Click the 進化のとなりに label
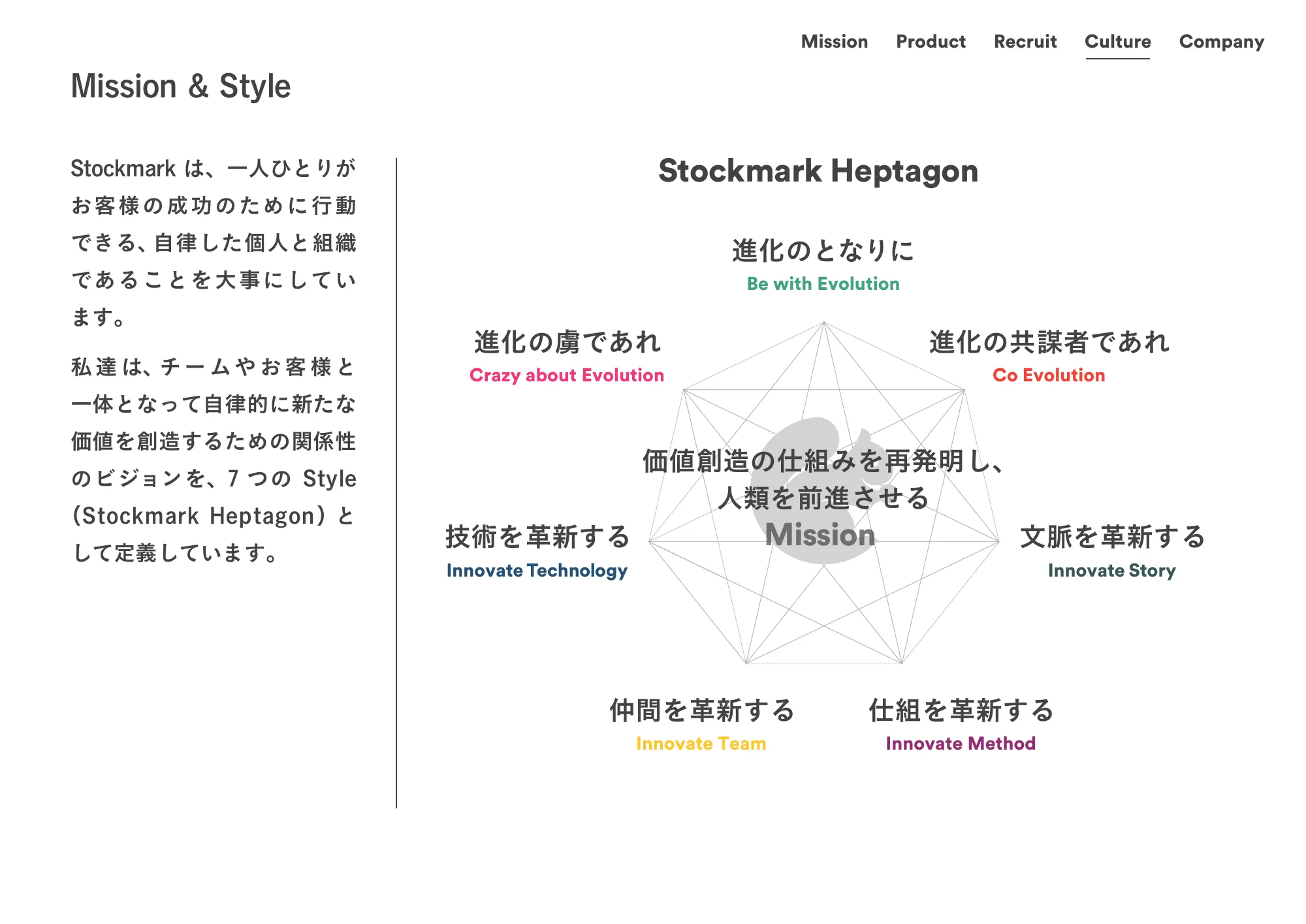This screenshot has height=924, width=1306. (x=823, y=251)
